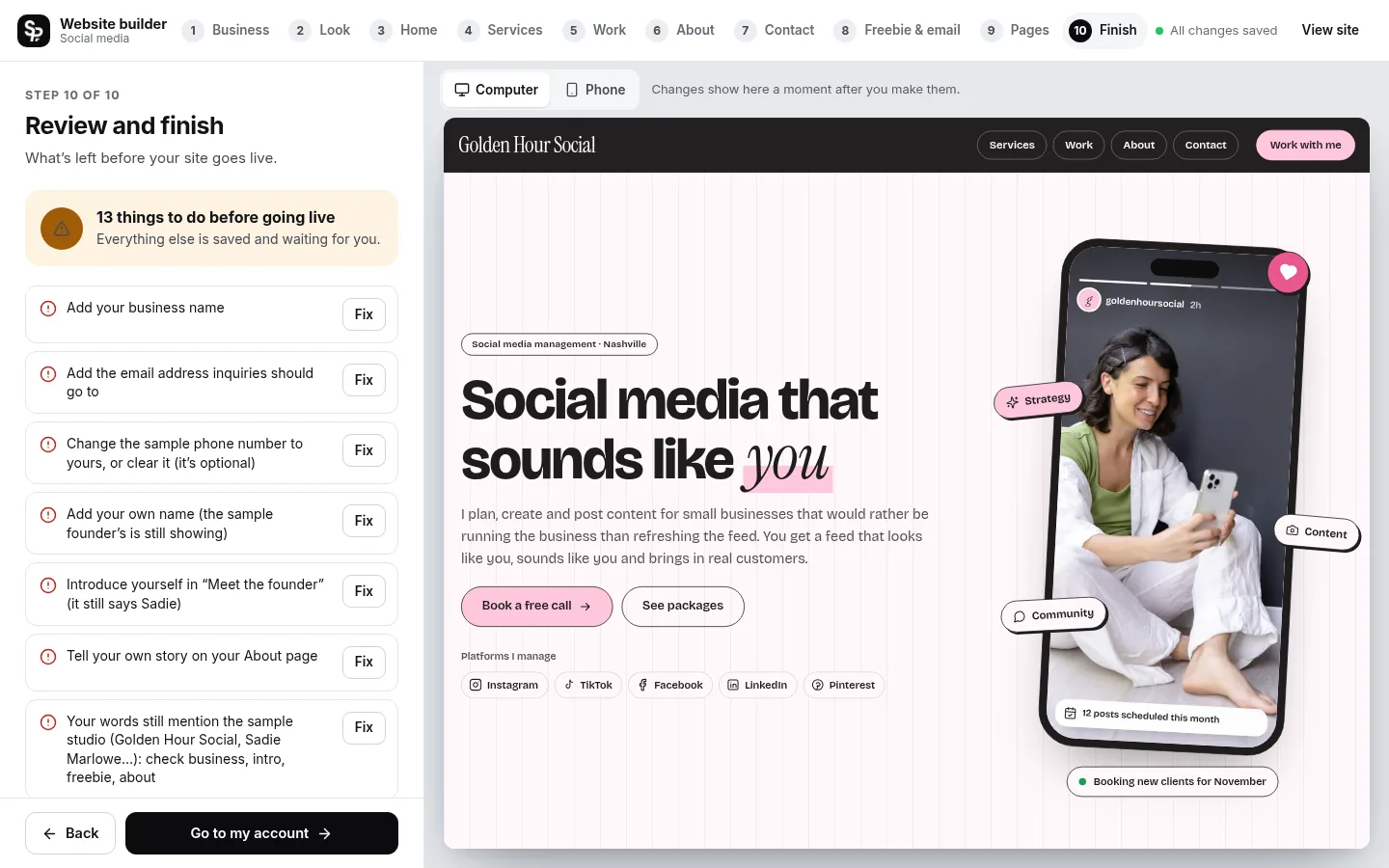Fix the sample phone number item
Screen dimensions: 1389x868
tap(364, 450)
